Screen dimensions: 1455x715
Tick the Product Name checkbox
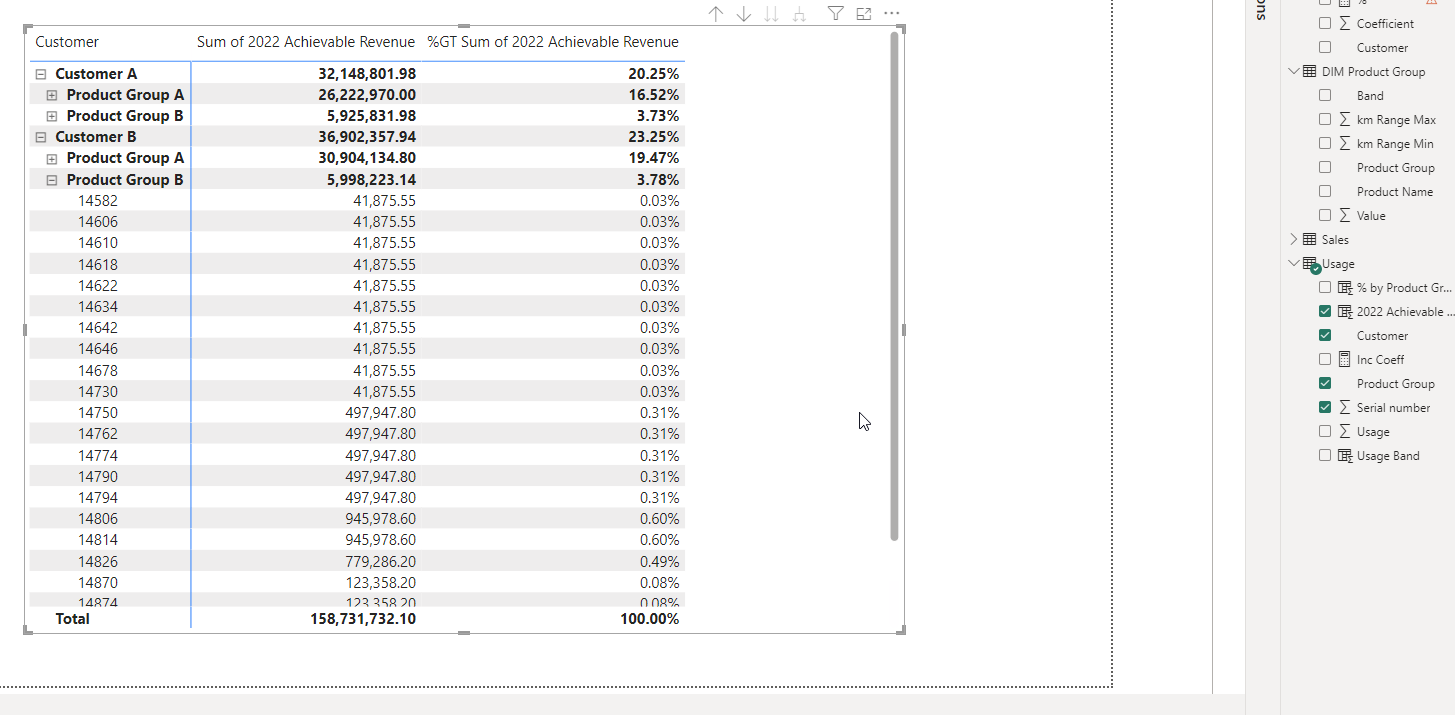coord(1325,191)
